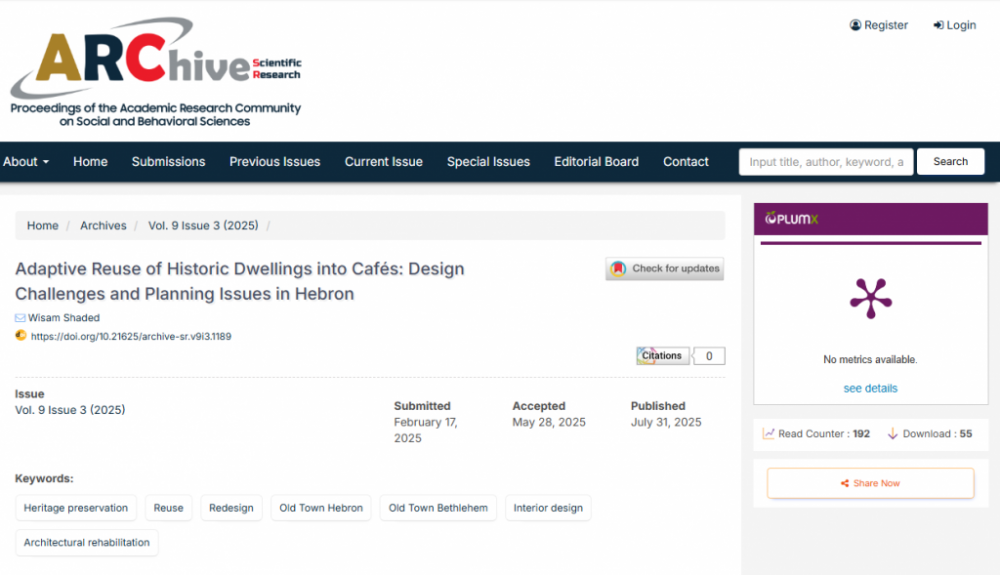Click the No metrics available text
This screenshot has width=1000, height=575.
[x=870, y=360]
